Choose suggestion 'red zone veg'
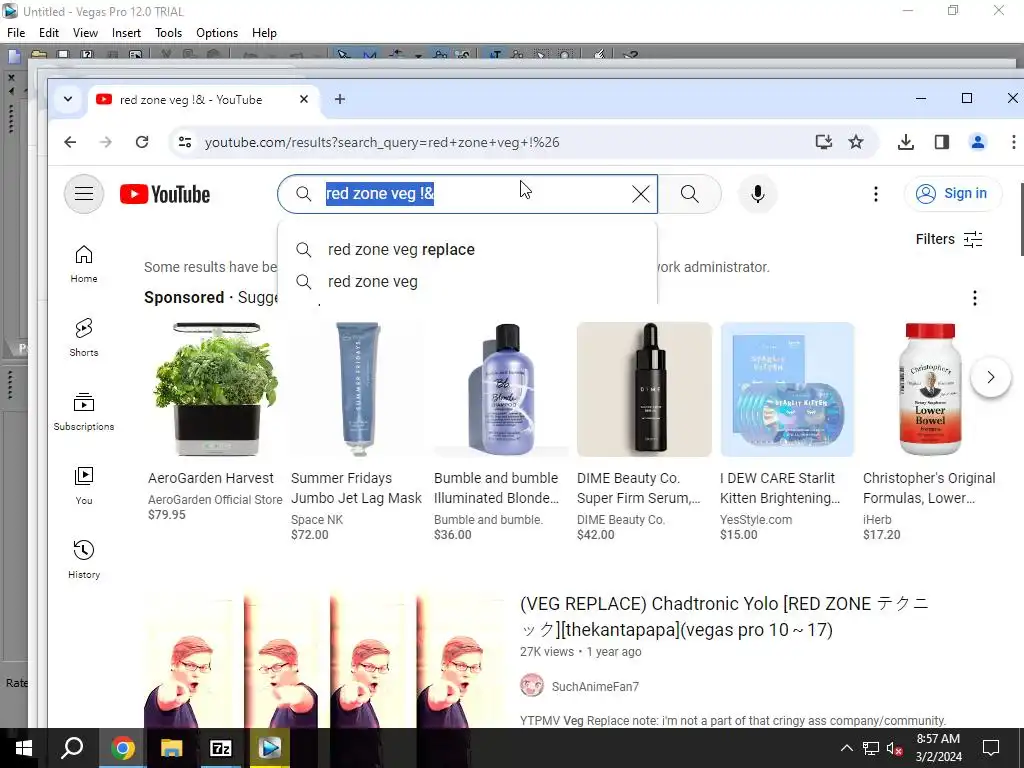Image resolution: width=1024 pixels, height=768 pixels. pyautogui.click(x=467, y=281)
